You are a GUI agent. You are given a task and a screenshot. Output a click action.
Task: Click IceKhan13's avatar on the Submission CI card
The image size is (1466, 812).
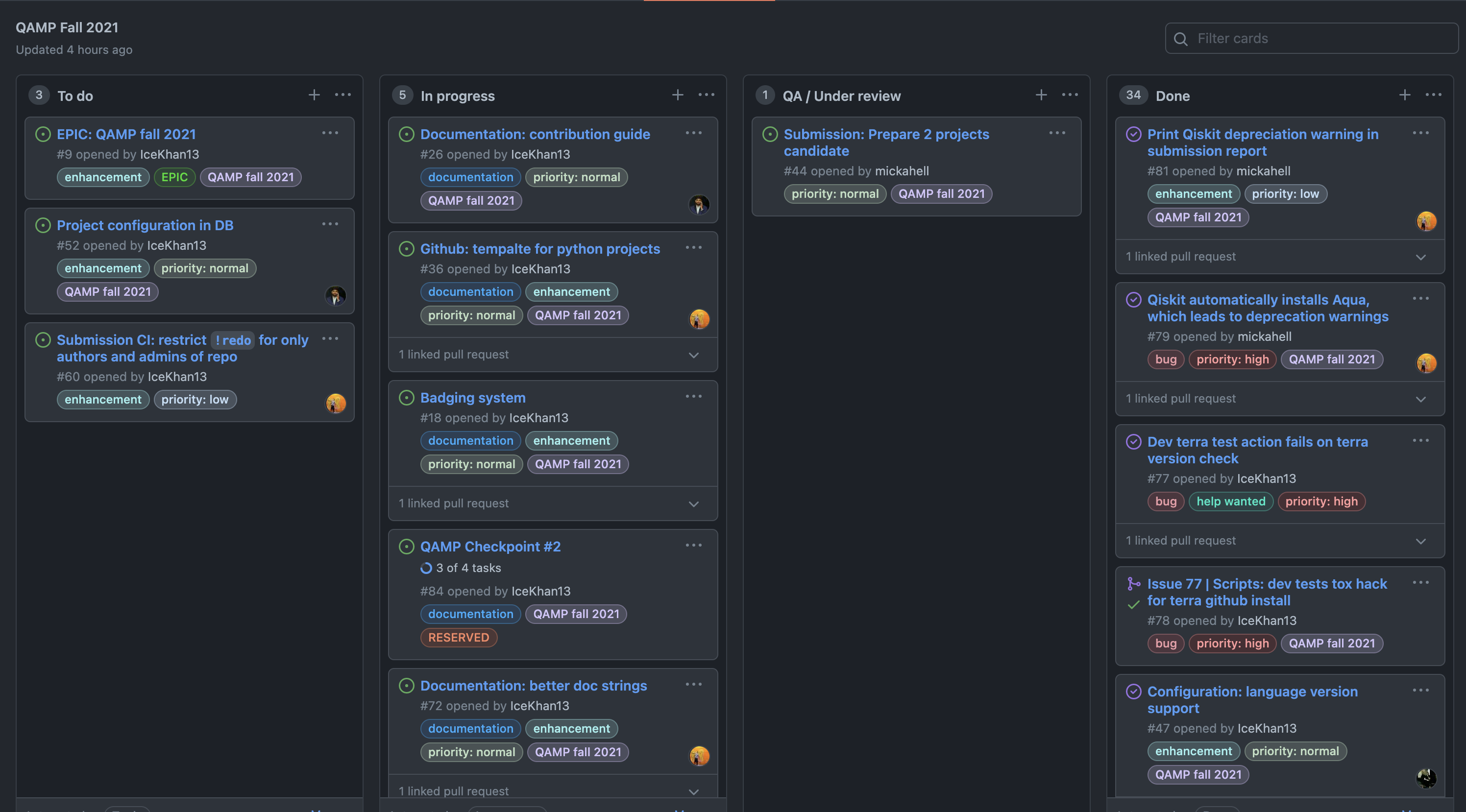tap(336, 403)
